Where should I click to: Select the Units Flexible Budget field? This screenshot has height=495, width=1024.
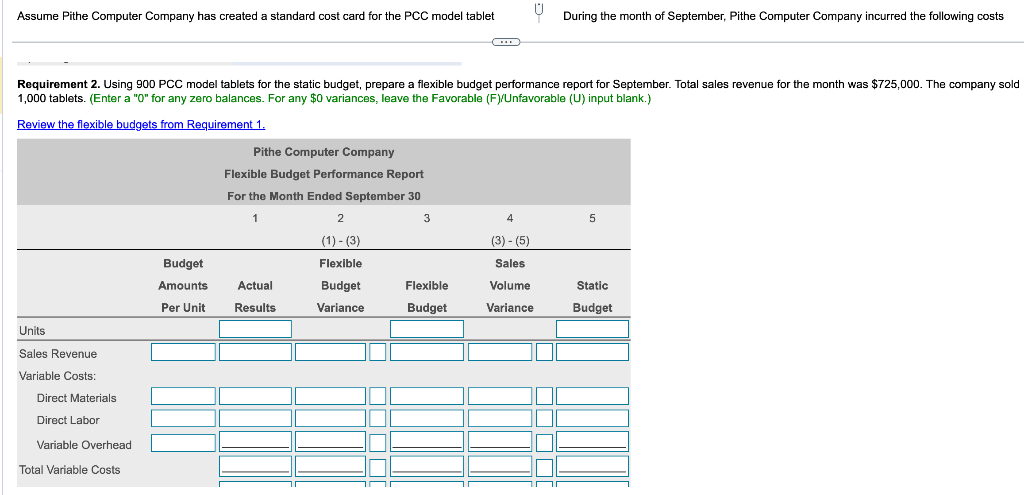427,329
